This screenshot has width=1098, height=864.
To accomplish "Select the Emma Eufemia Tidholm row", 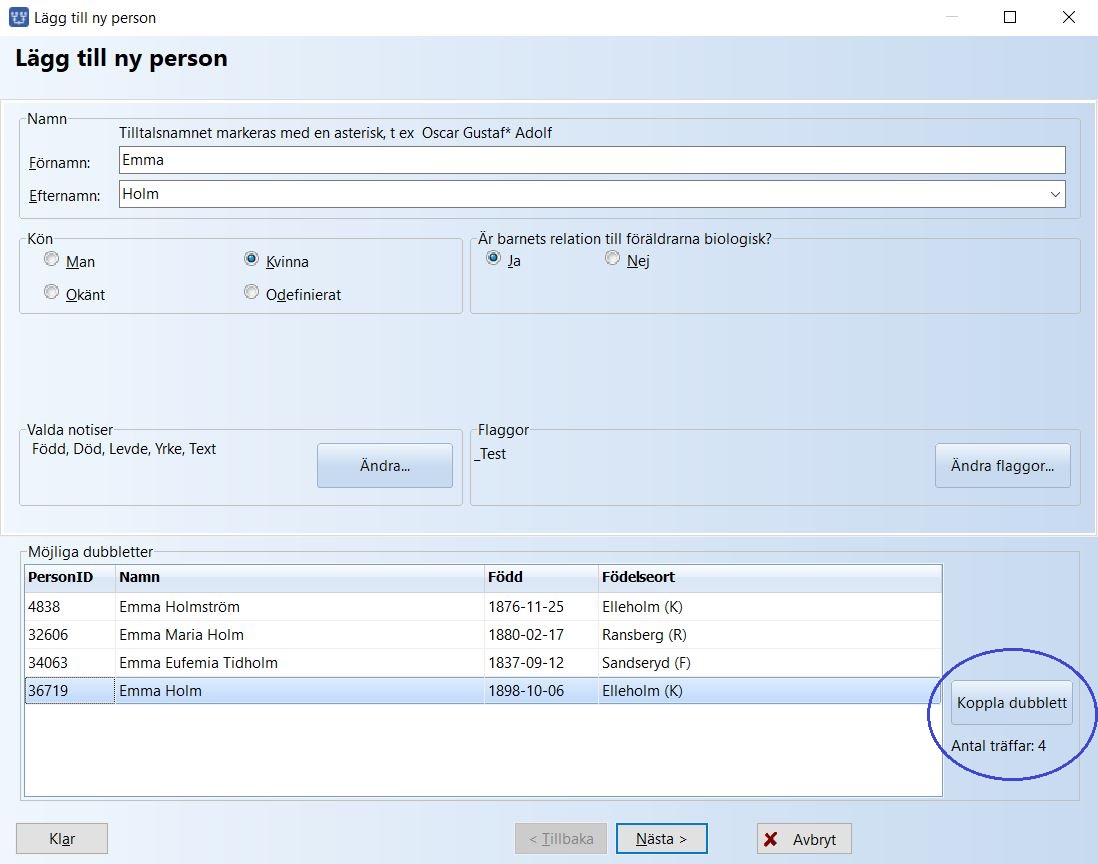I will pos(483,663).
